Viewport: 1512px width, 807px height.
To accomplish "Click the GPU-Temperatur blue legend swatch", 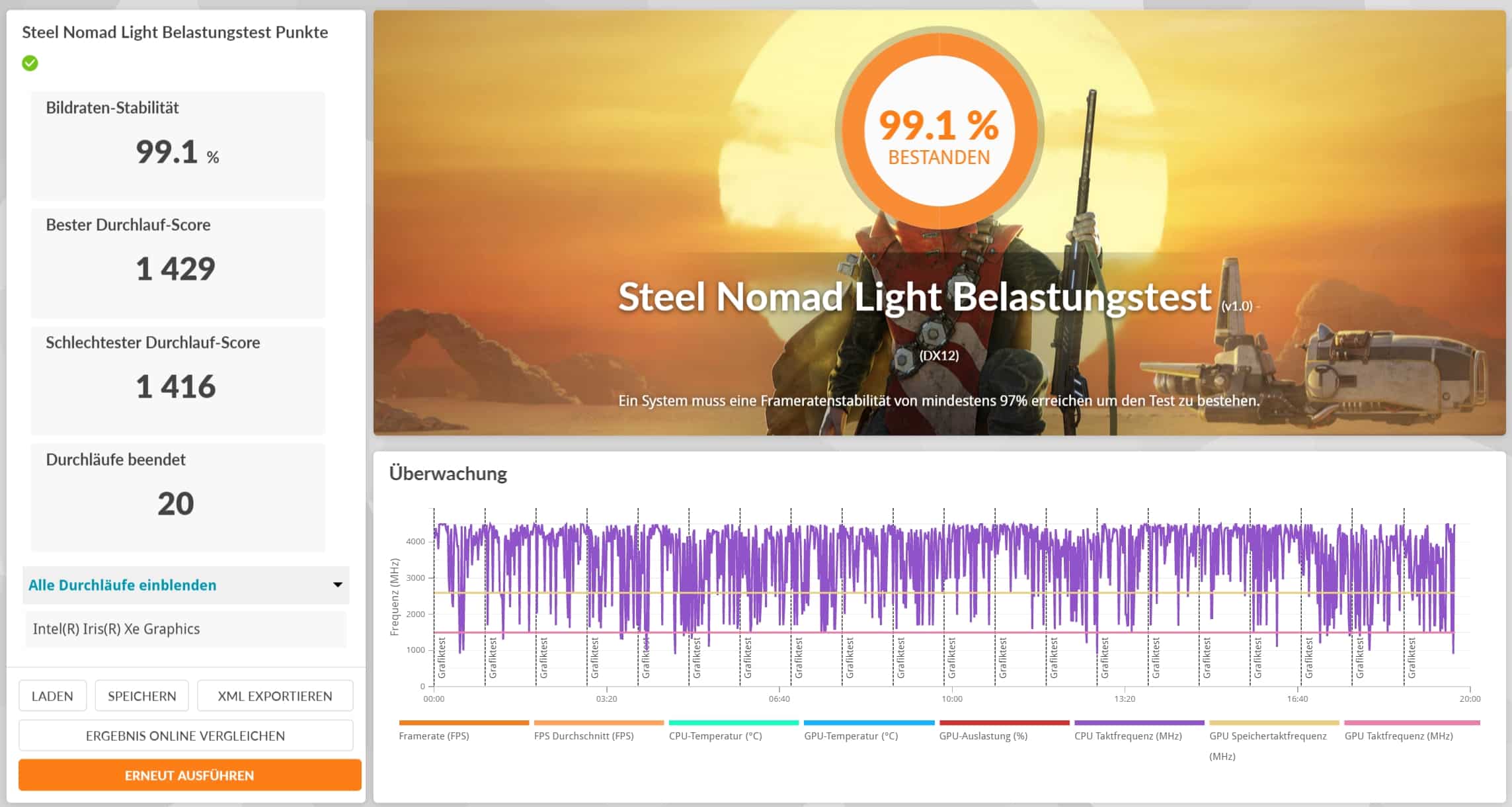I will pyautogui.click(x=869, y=723).
